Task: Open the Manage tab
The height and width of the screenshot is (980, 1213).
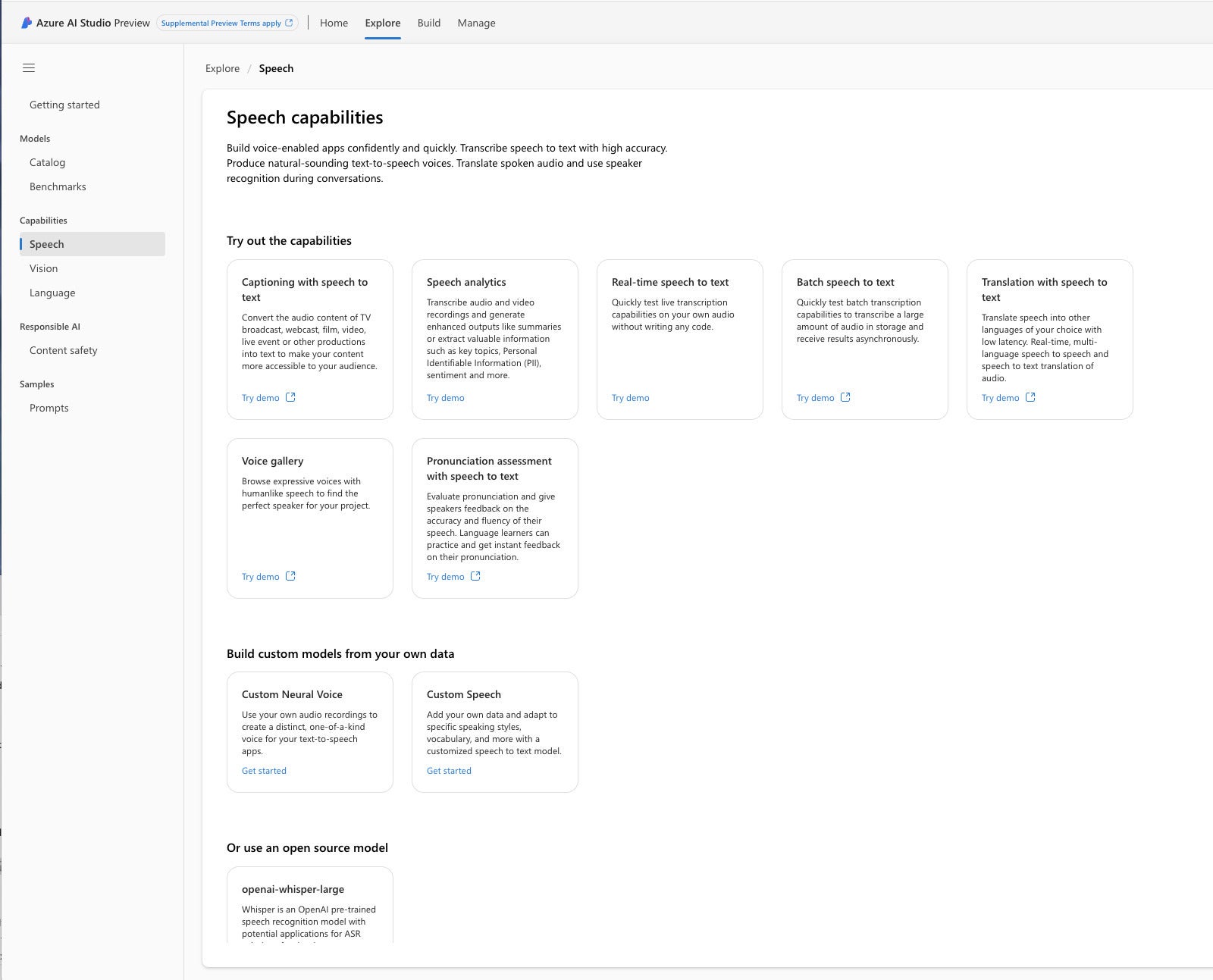Action: 476,23
